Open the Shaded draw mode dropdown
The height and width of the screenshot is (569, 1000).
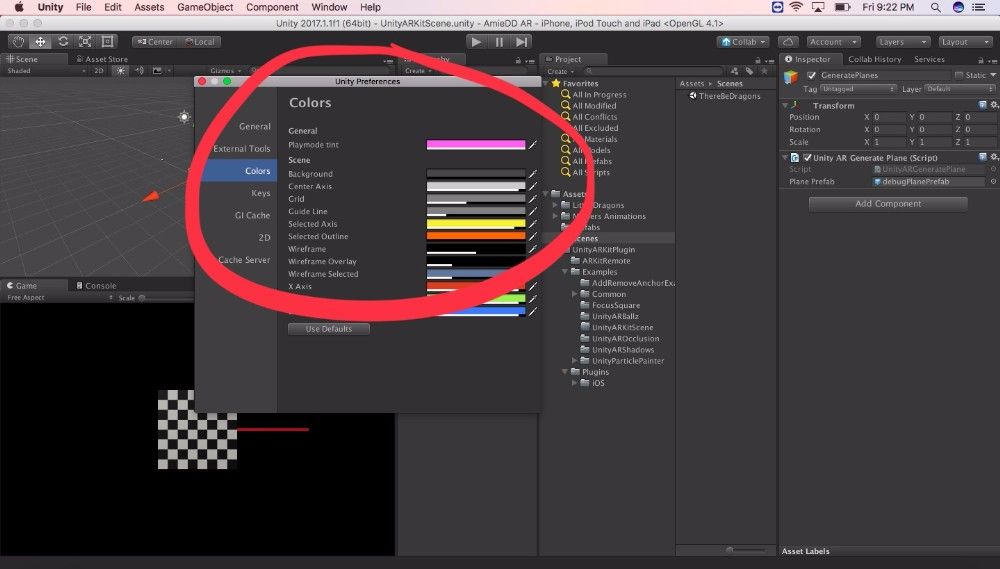coord(45,71)
